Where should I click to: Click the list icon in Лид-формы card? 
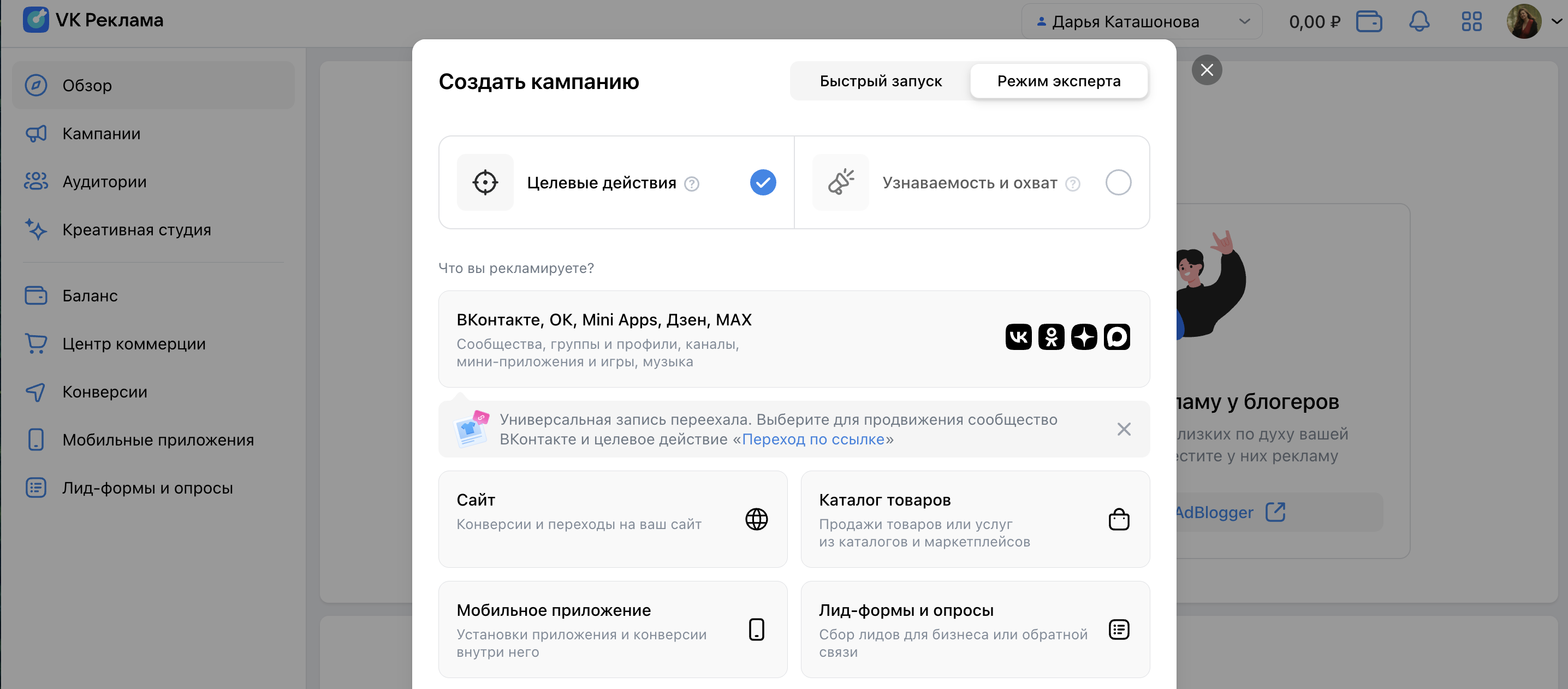click(1119, 629)
